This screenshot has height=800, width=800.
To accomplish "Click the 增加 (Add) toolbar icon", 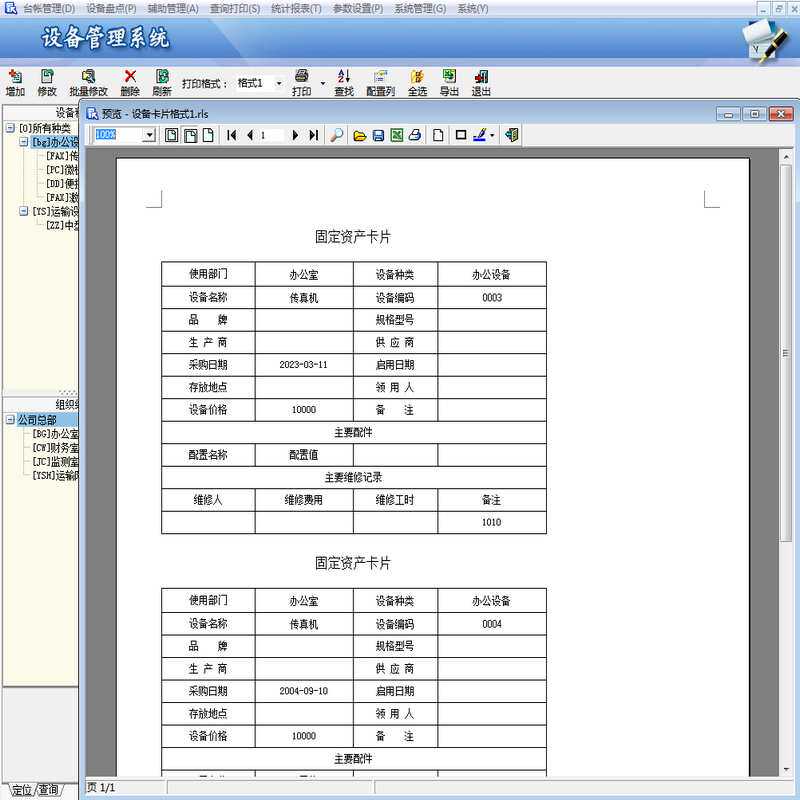I will tap(15, 83).
